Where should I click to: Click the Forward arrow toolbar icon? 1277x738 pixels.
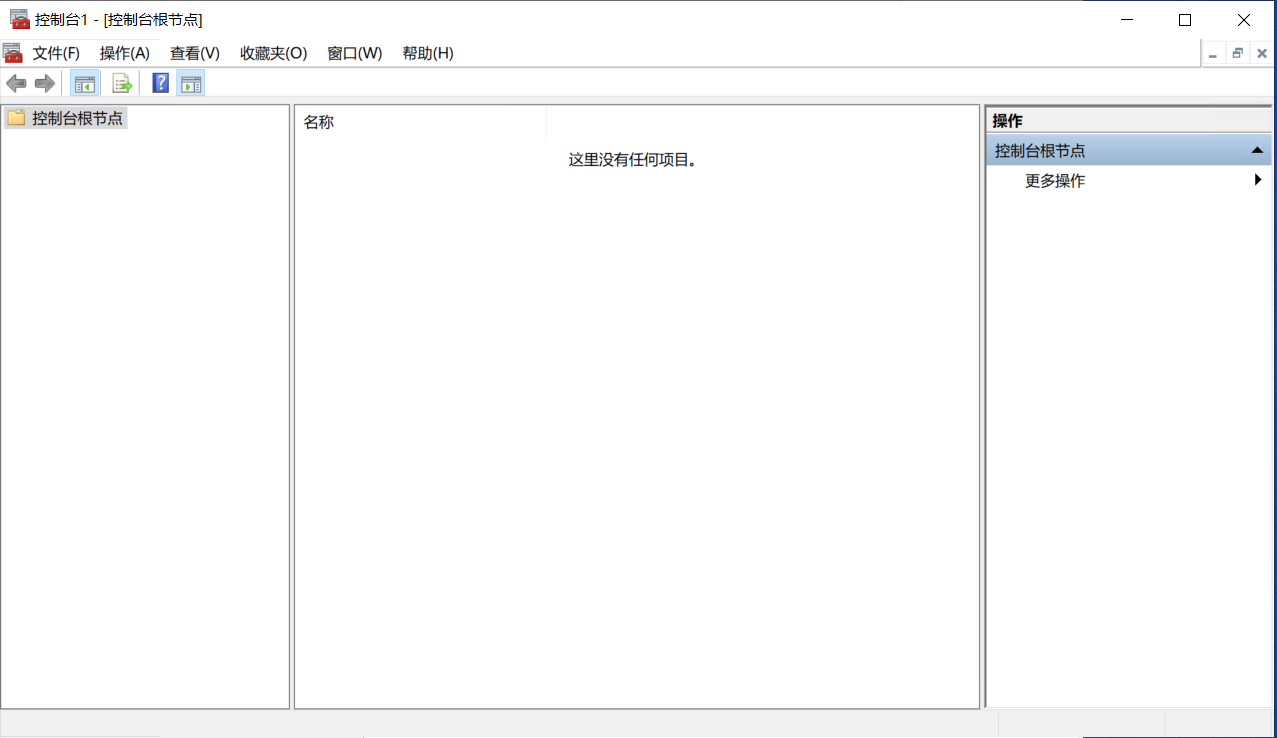coord(44,83)
